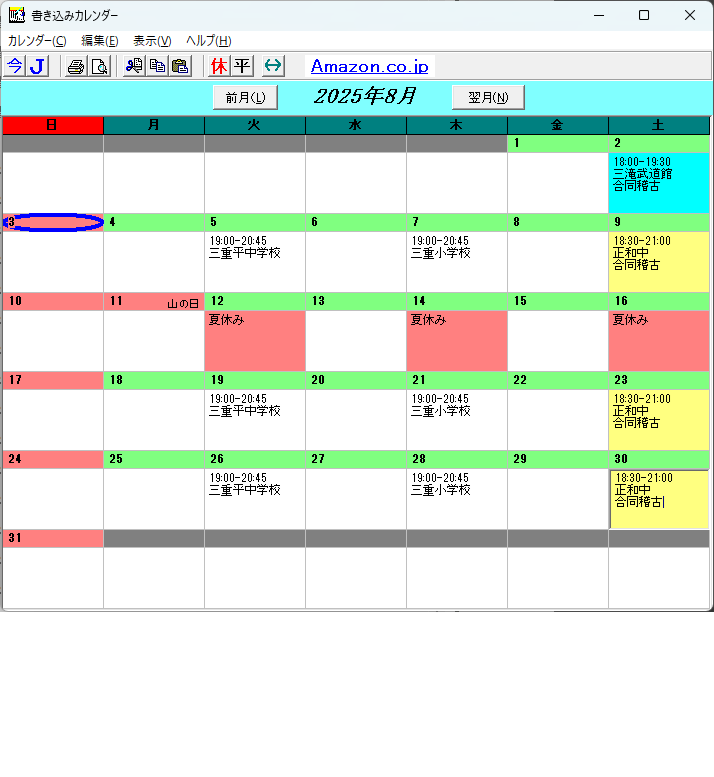Screen dimensions: 714x777
Task: Click the clipboard paste icon
Action: [x=180, y=66]
